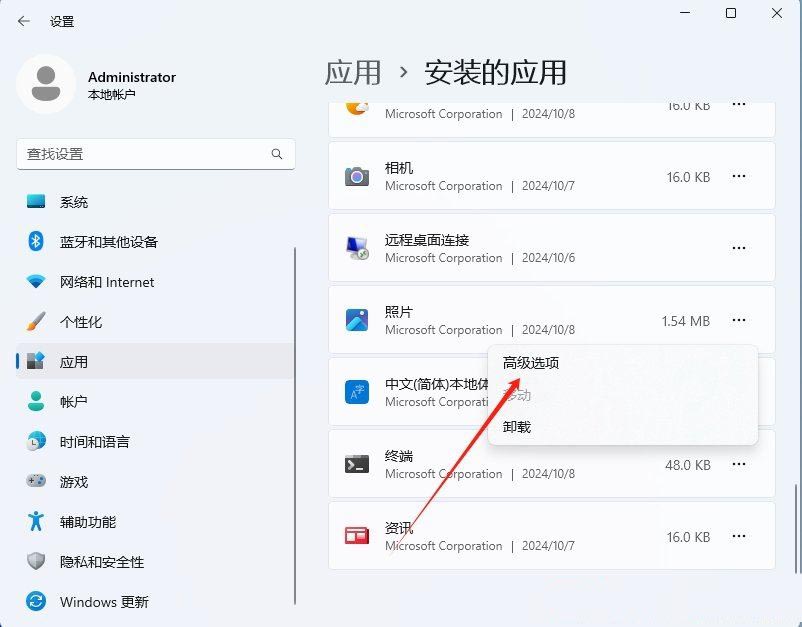Screen dimensions: 802x627
Task: Open 辅助功能 settings
Action: coord(155,522)
